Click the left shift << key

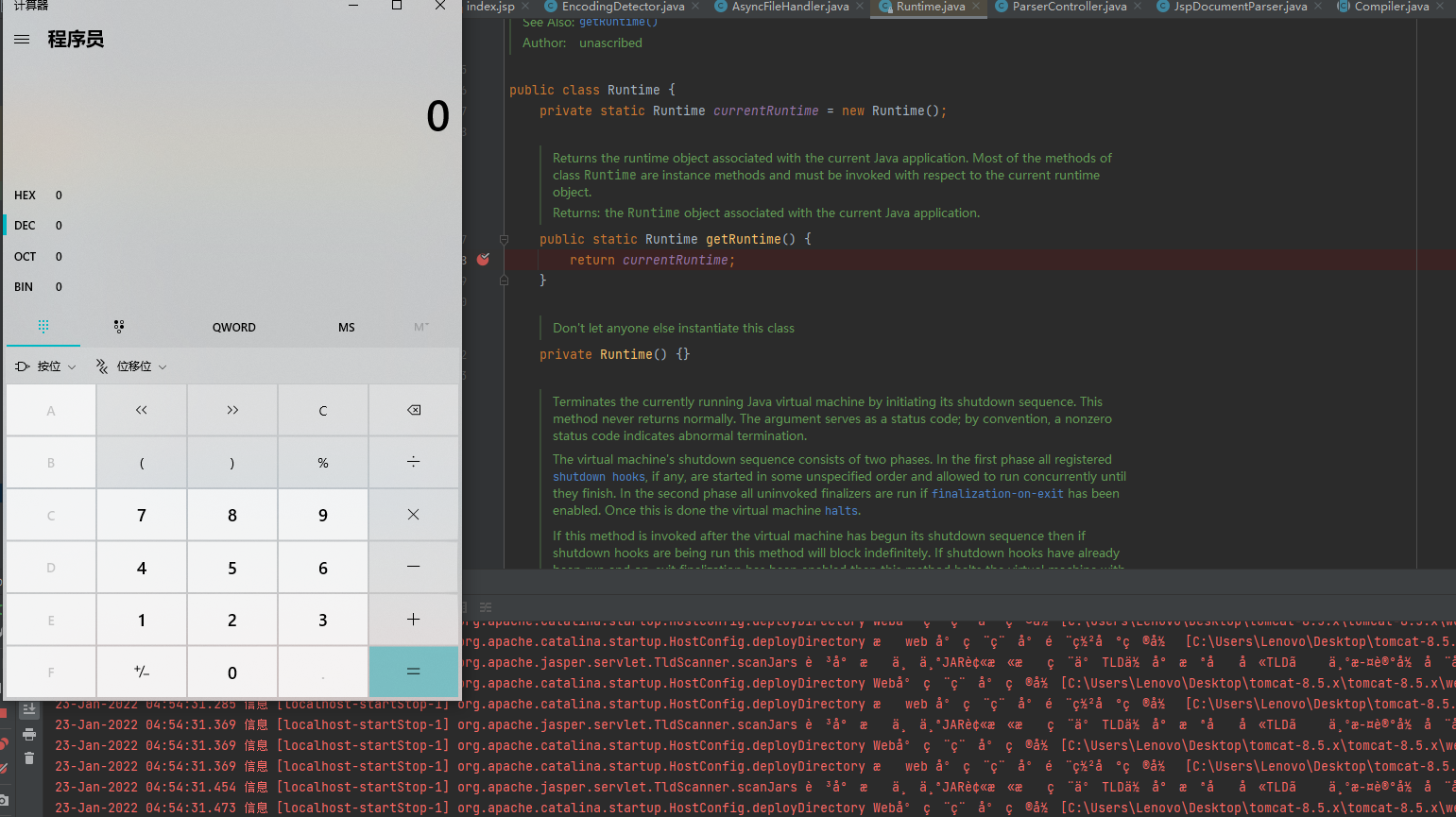pyautogui.click(x=142, y=410)
